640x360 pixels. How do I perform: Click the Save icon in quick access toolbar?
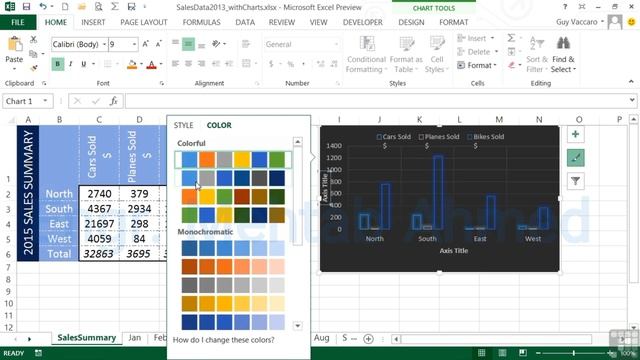coord(26,7)
